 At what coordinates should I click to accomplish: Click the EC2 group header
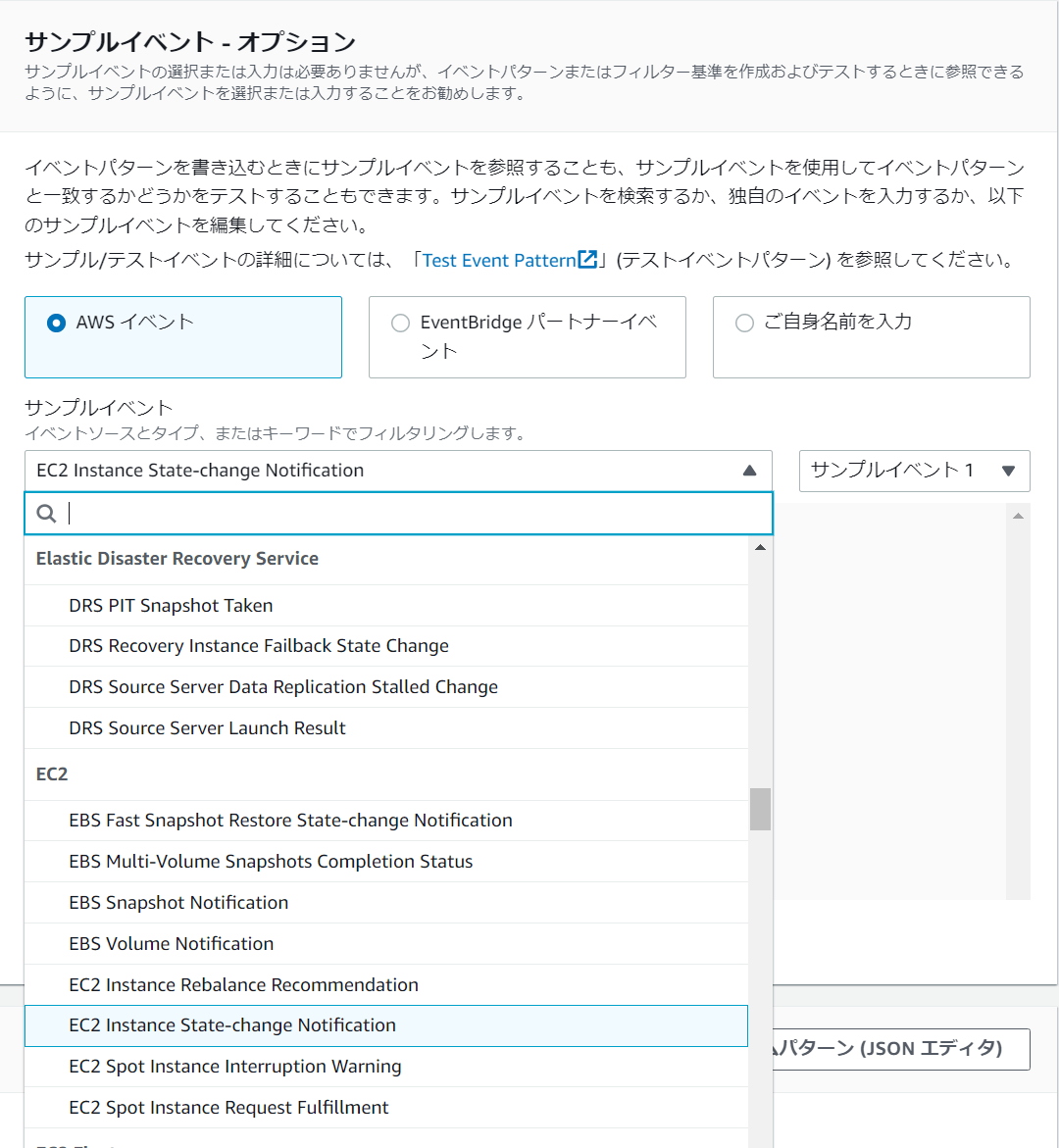point(51,774)
